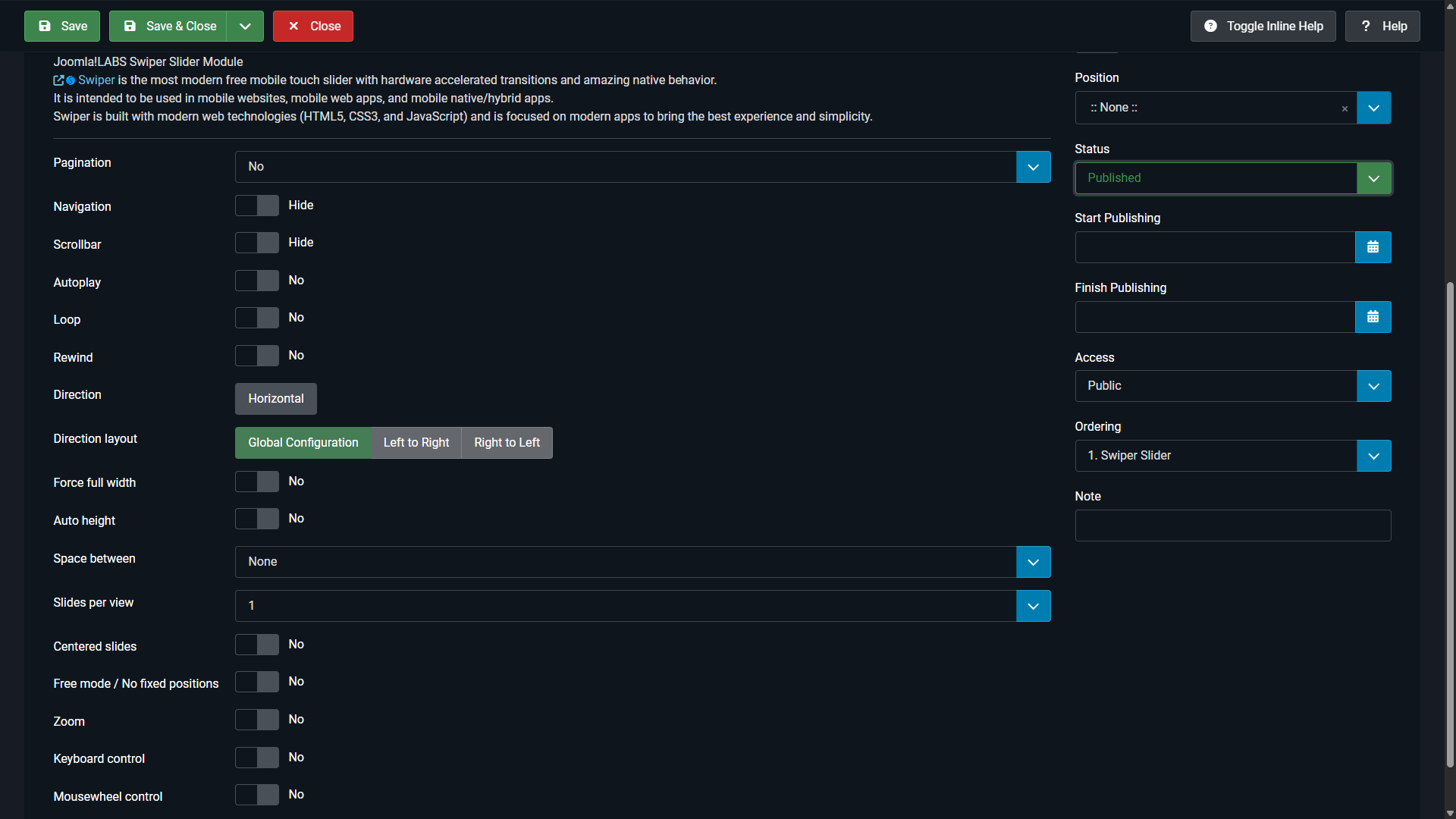Viewport: 1456px width, 819px height.
Task: Click the Toggle Inline Help button
Action: pyautogui.click(x=1263, y=26)
